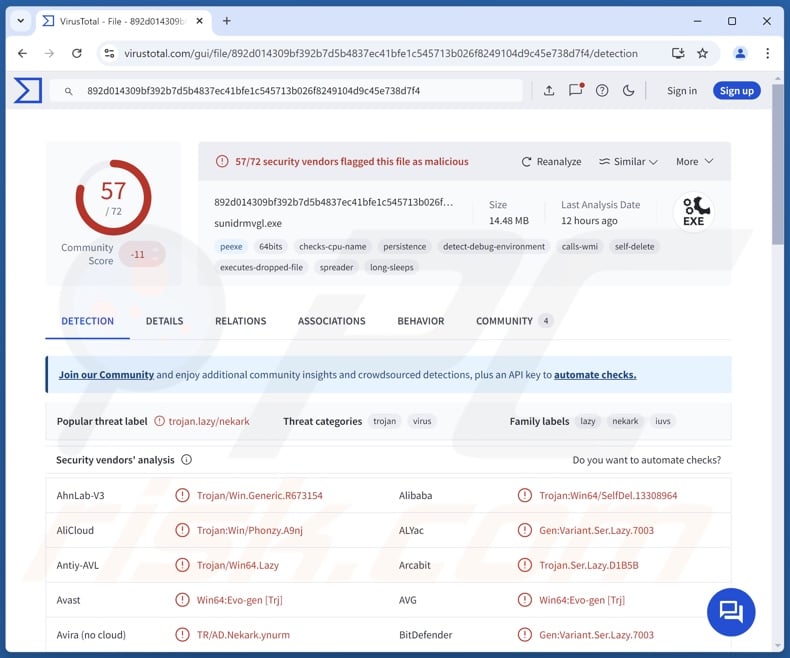
Task: Click the checks-cpu-name tag
Action: point(333,246)
